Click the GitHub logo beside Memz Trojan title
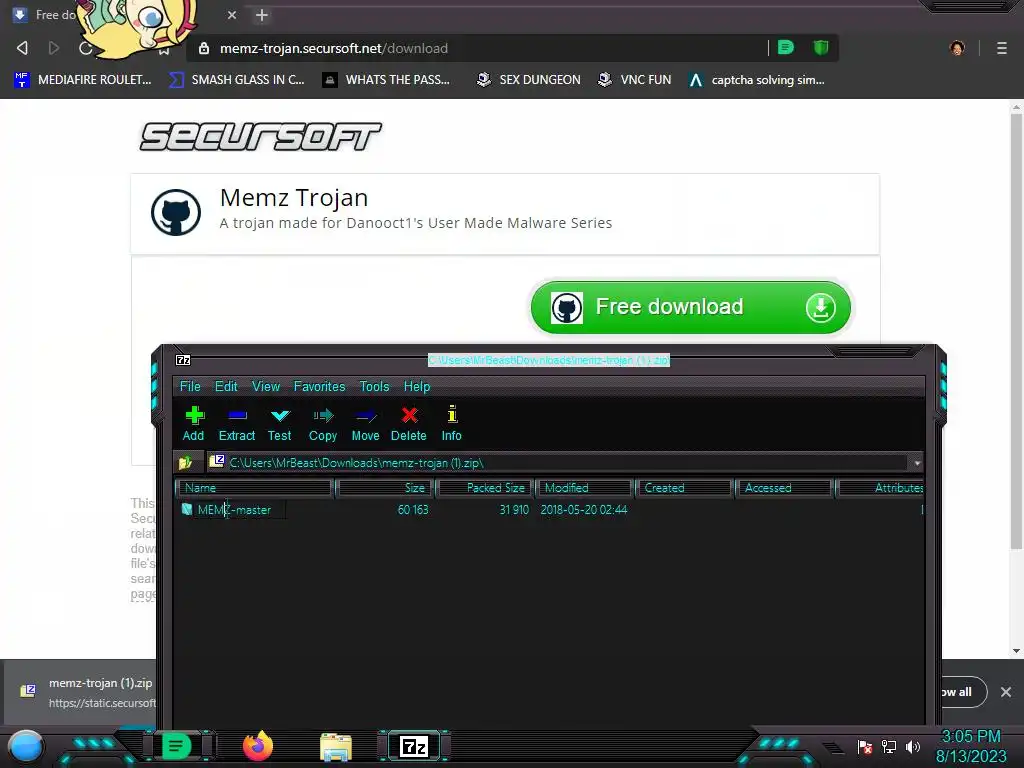Screen dimensions: 1024x768 176,212
